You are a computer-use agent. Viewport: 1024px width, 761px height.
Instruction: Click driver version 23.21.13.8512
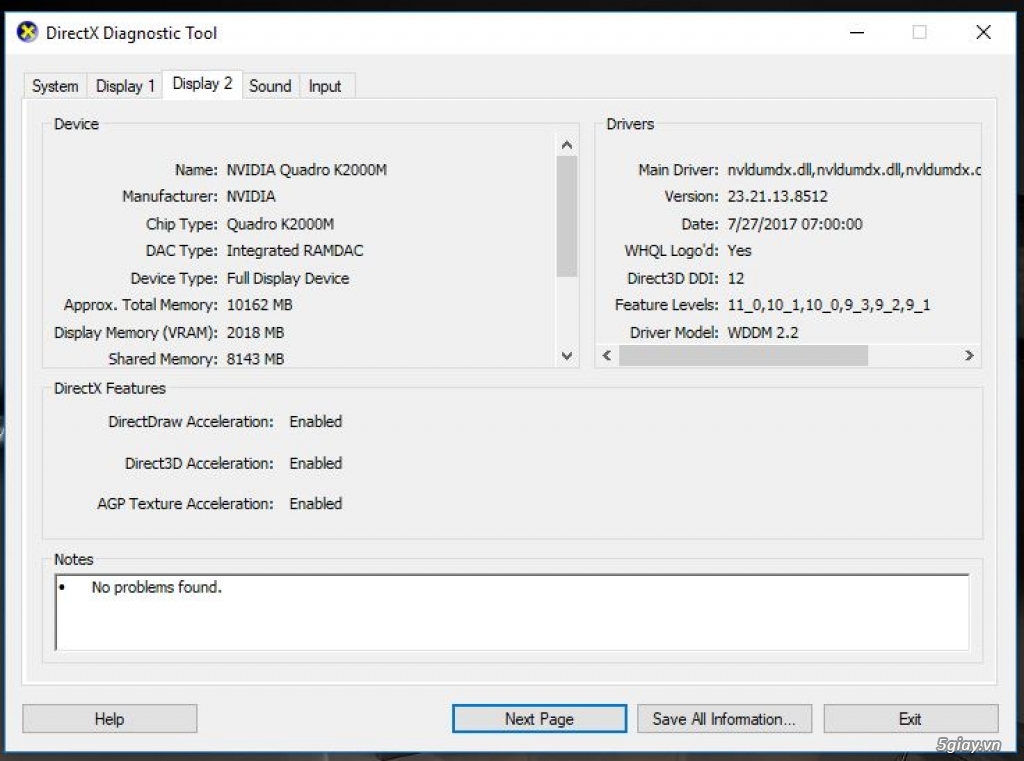pyautogui.click(x=777, y=196)
